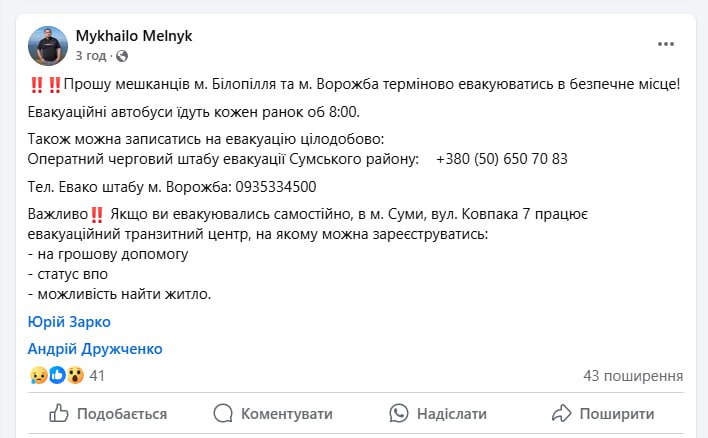Click the wow face reaction emoji
708x438 pixels.
tap(74, 376)
